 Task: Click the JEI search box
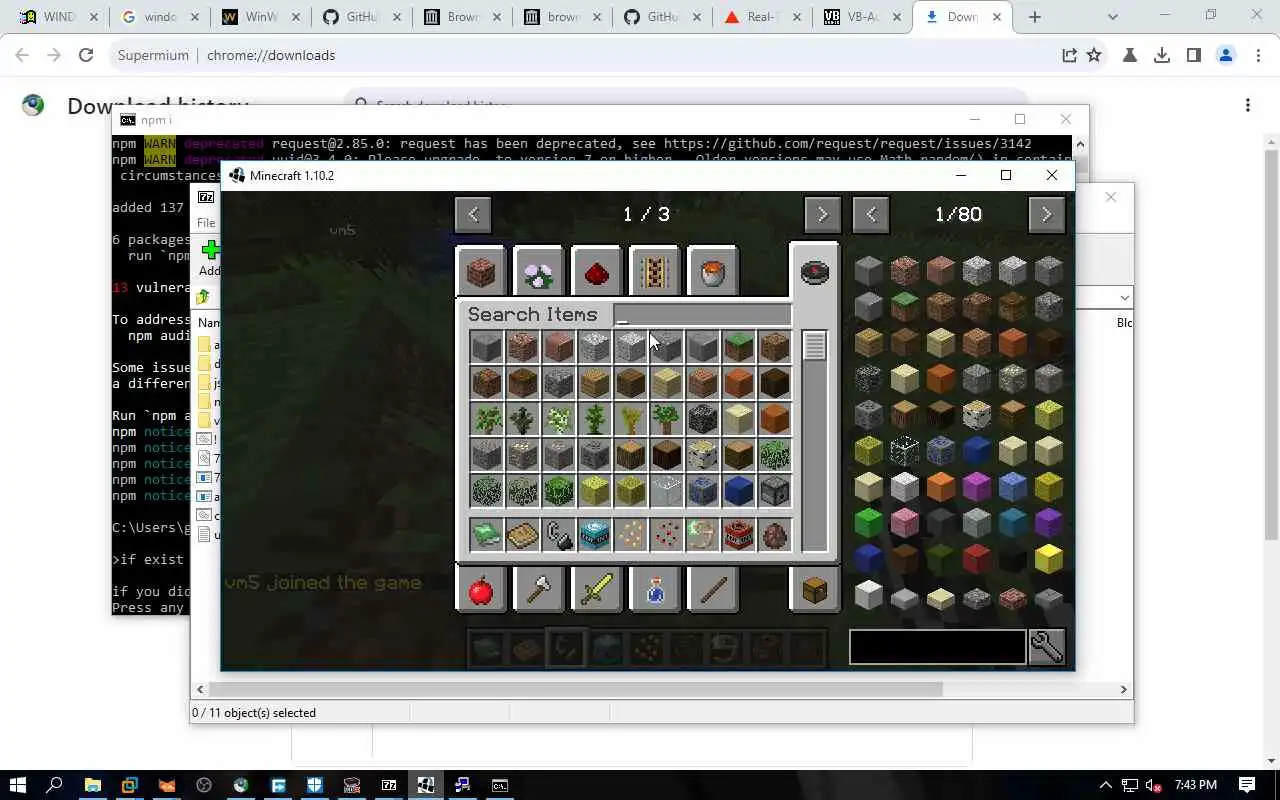click(x=937, y=647)
